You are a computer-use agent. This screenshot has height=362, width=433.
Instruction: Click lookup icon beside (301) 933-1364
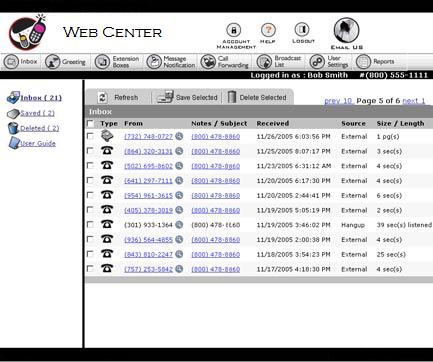point(179,225)
